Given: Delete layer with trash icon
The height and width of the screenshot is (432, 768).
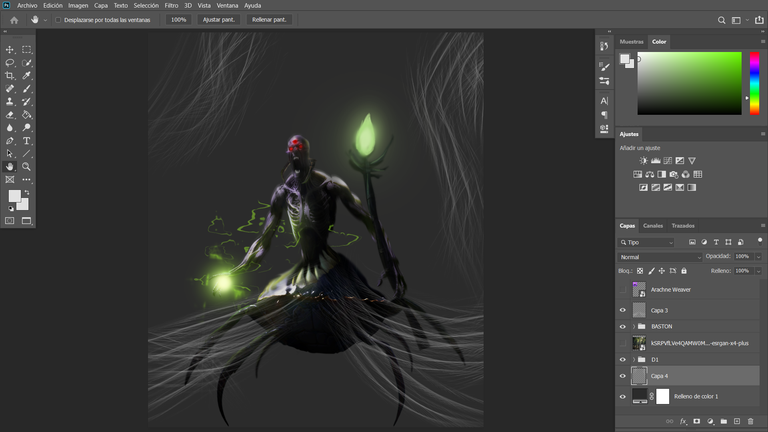Looking at the screenshot, I should (x=750, y=421).
